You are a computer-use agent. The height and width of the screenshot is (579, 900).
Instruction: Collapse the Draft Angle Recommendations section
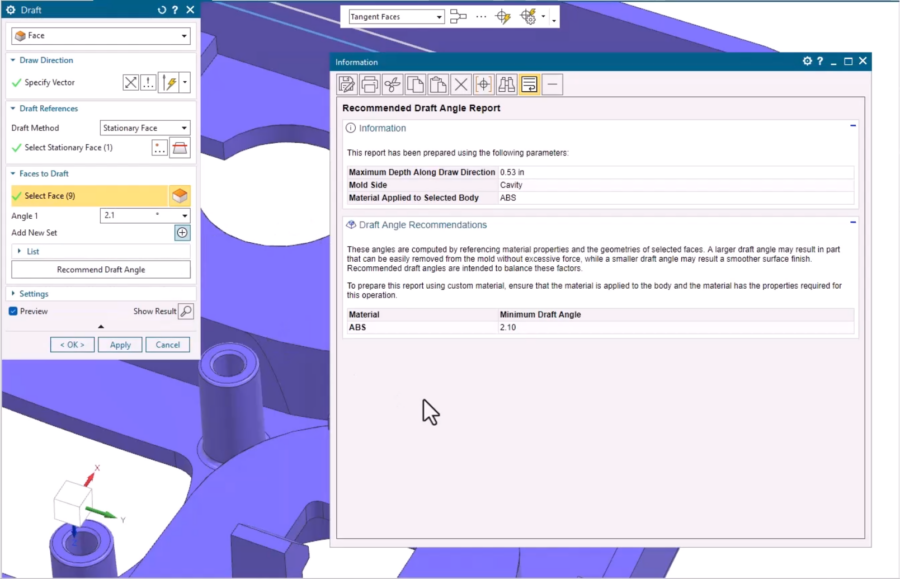point(852,224)
